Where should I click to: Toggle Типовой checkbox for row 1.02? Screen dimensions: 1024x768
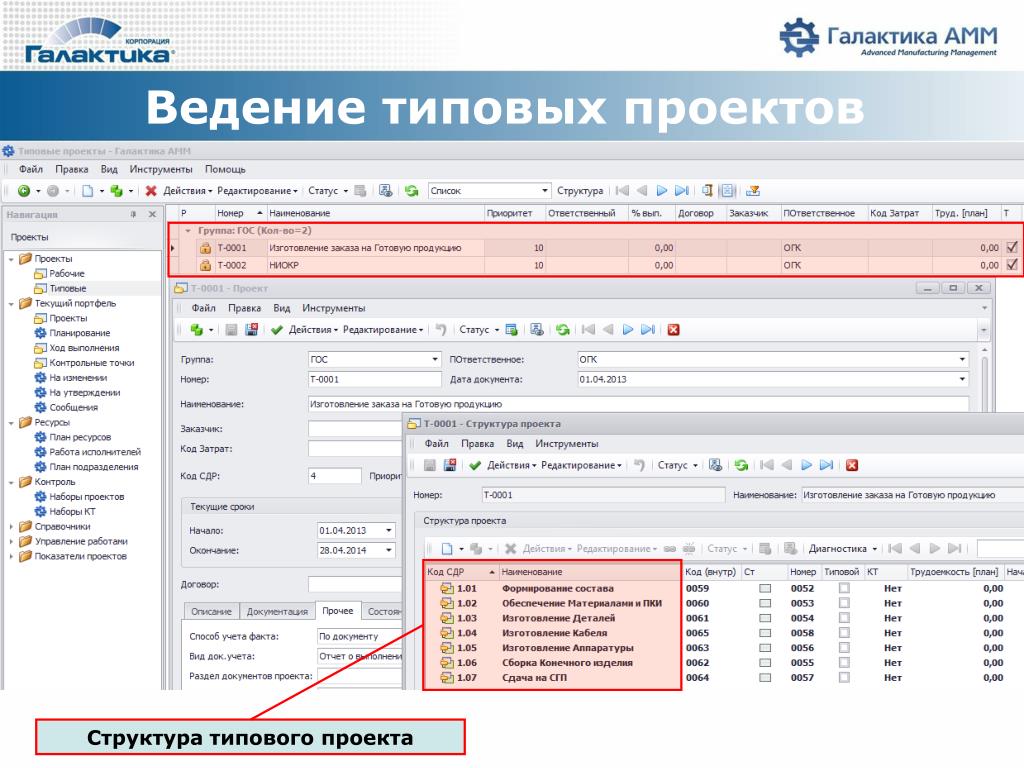point(844,603)
